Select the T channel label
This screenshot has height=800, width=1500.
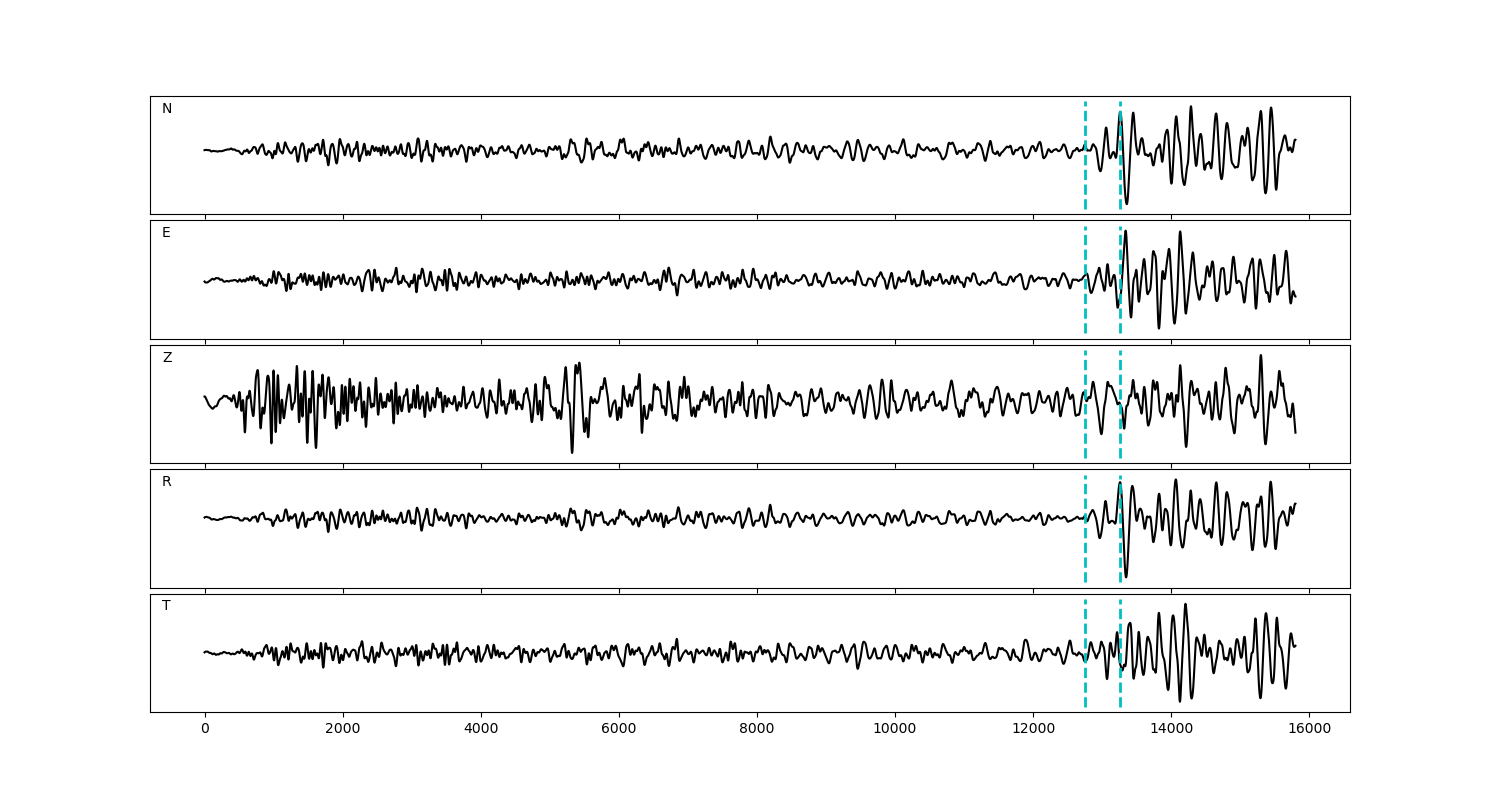coord(166,606)
